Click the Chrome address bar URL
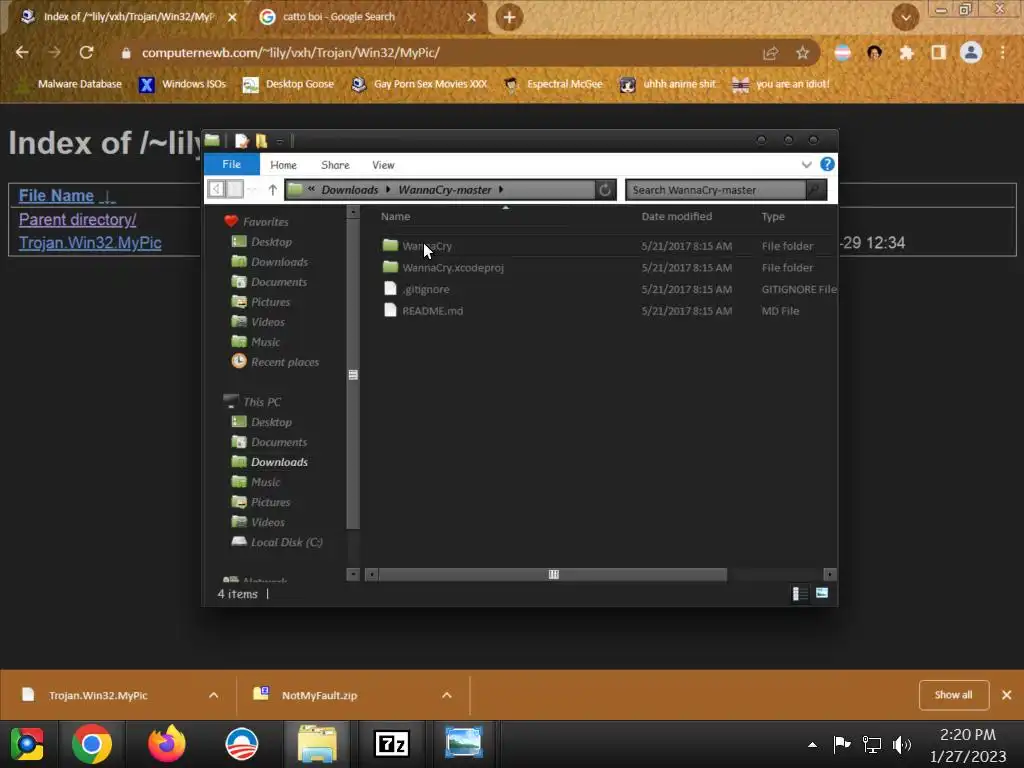The image size is (1024, 768). 291,53
